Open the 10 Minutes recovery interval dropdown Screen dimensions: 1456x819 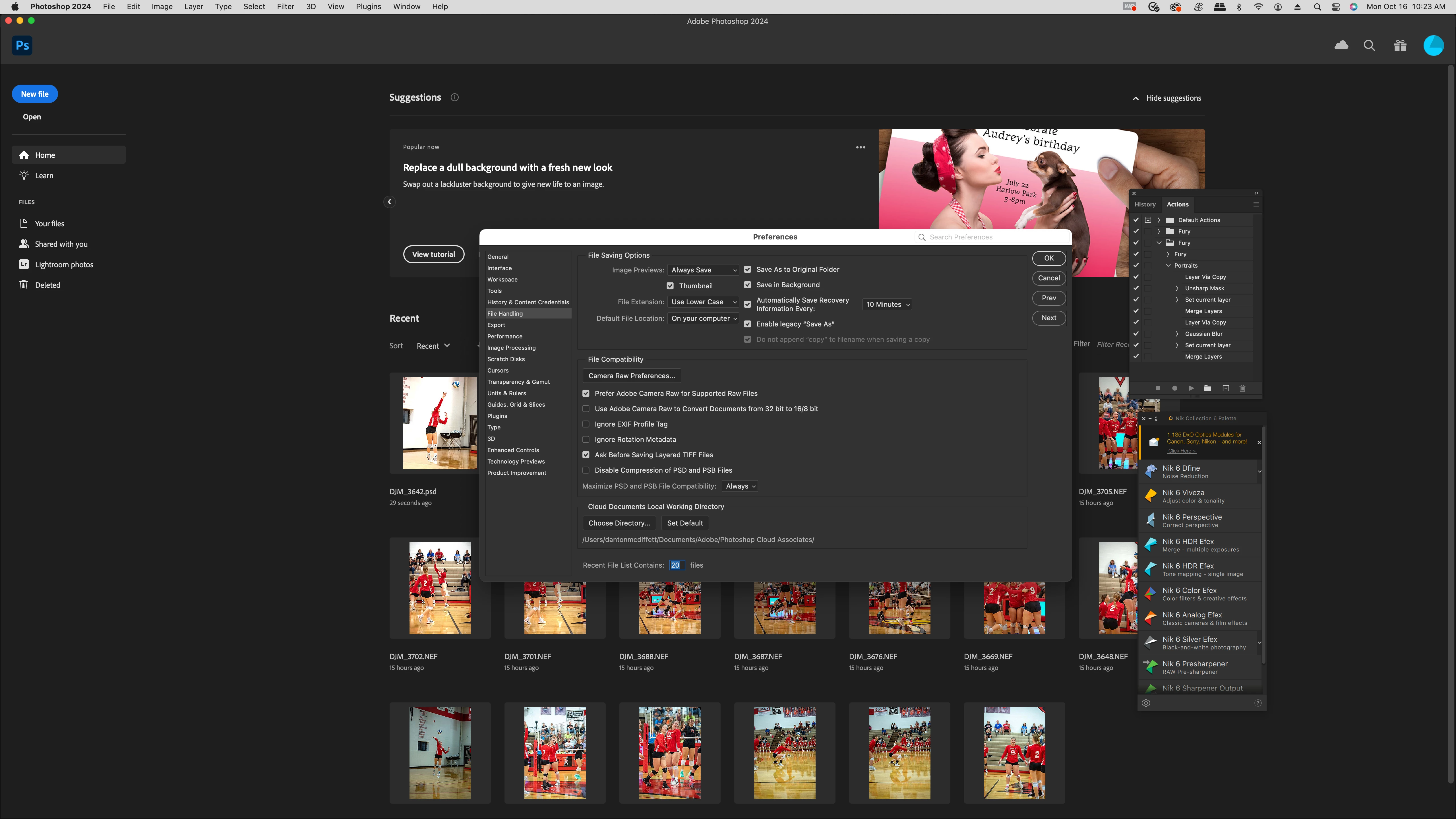pos(887,305)
